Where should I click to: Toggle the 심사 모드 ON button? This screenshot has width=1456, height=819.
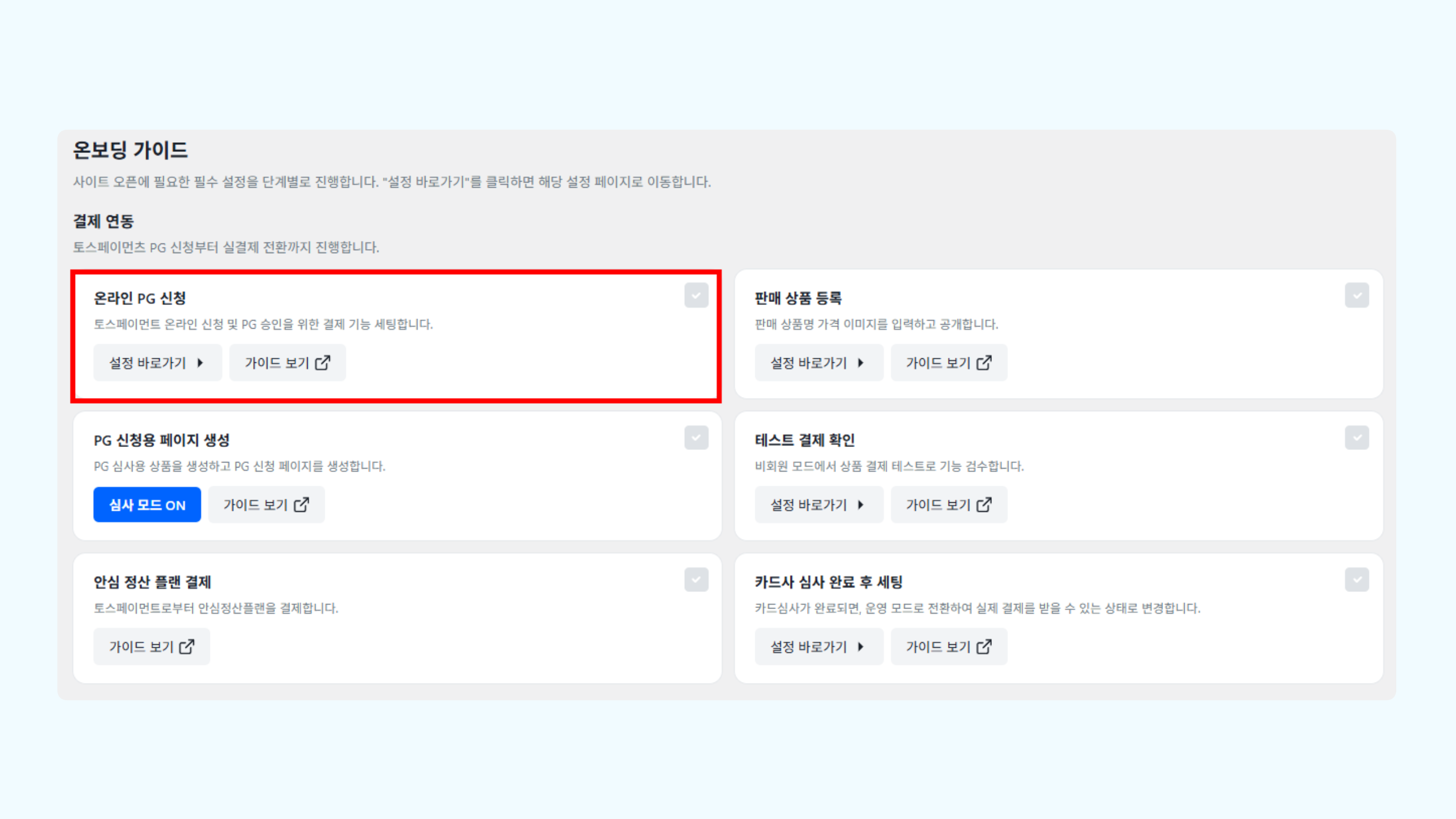tap(147, 505)
